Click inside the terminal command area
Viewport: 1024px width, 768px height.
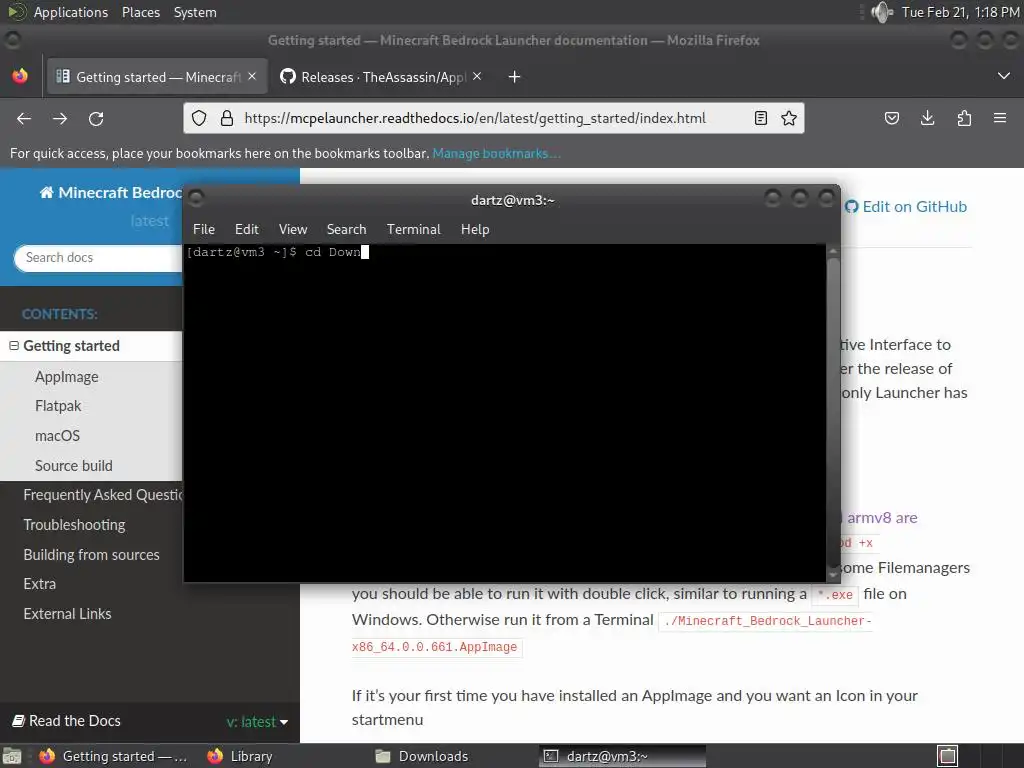505,411
